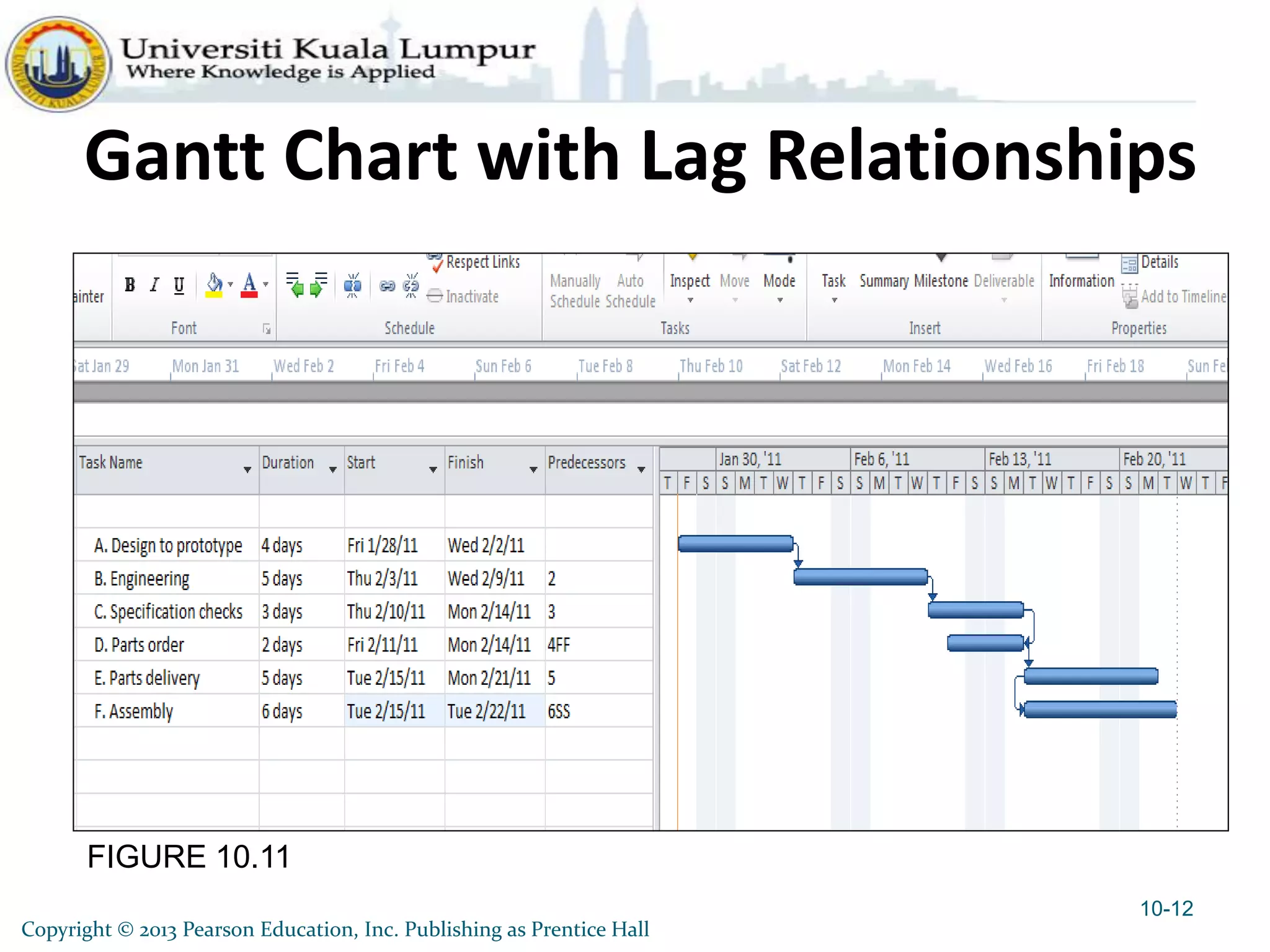The height and width of the screenshot is (952, 1270).
Task: Open the Start column filter arrow
Action: tap(433, 470)
